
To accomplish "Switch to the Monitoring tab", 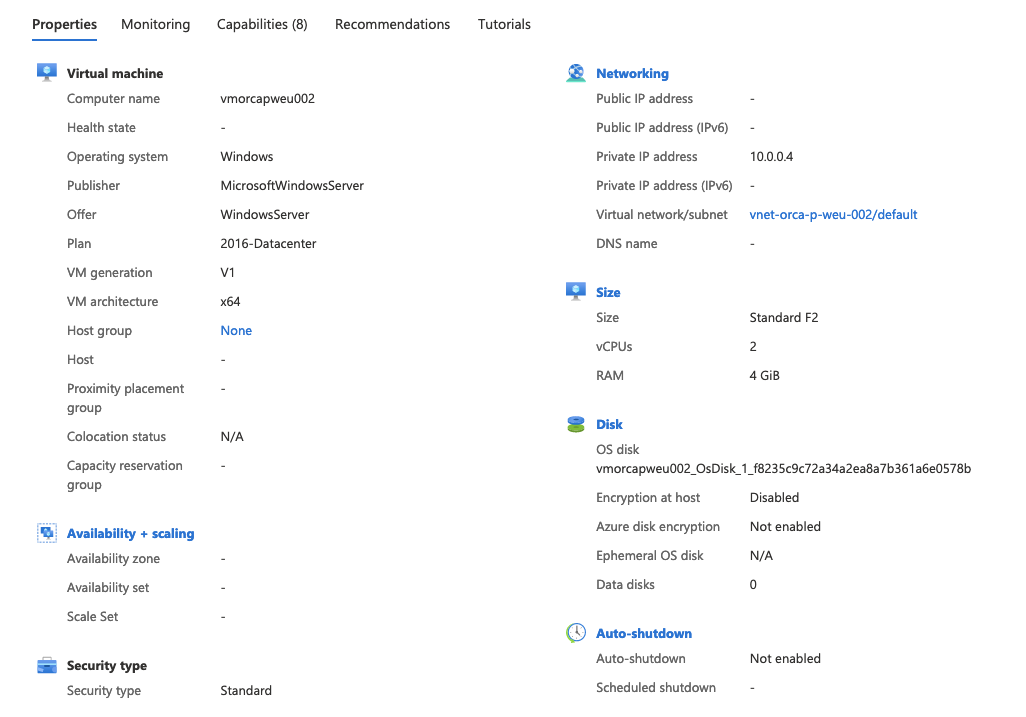I will (x=155, y=24).
